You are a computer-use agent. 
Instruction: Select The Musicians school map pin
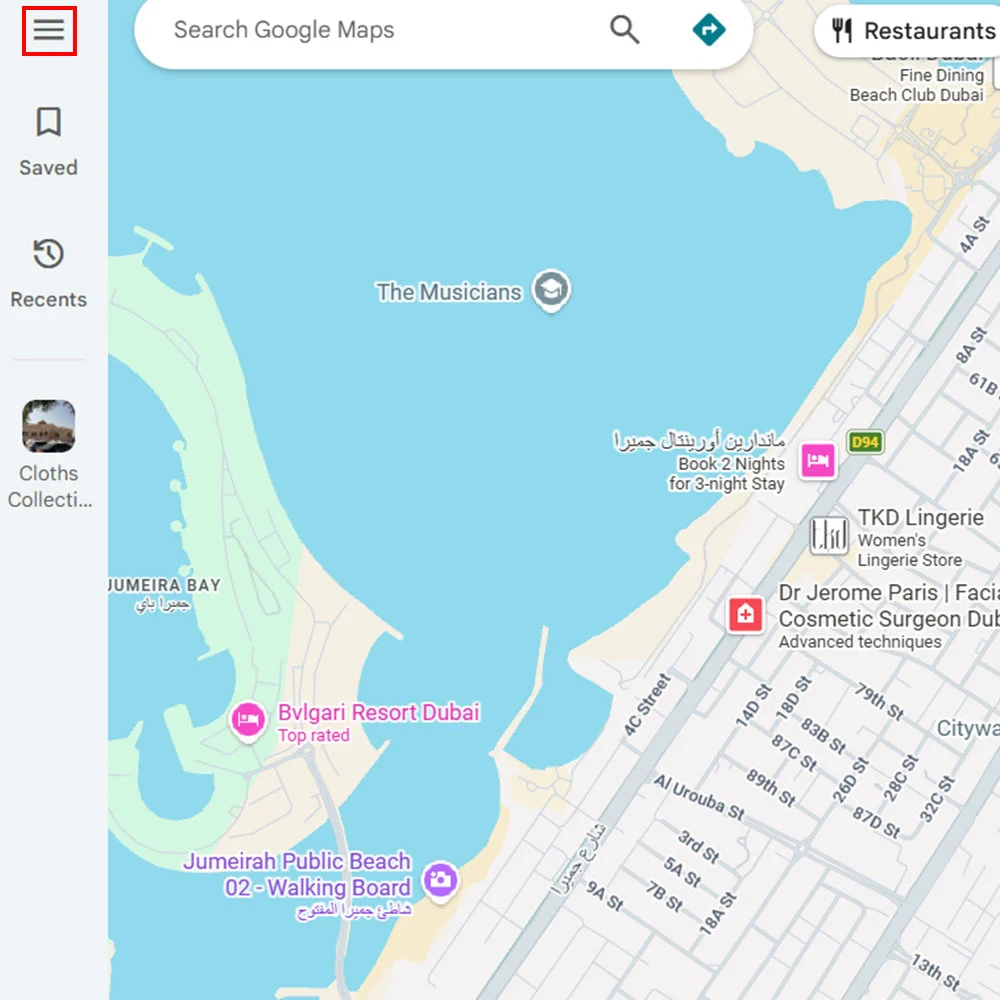pos(552,290)
